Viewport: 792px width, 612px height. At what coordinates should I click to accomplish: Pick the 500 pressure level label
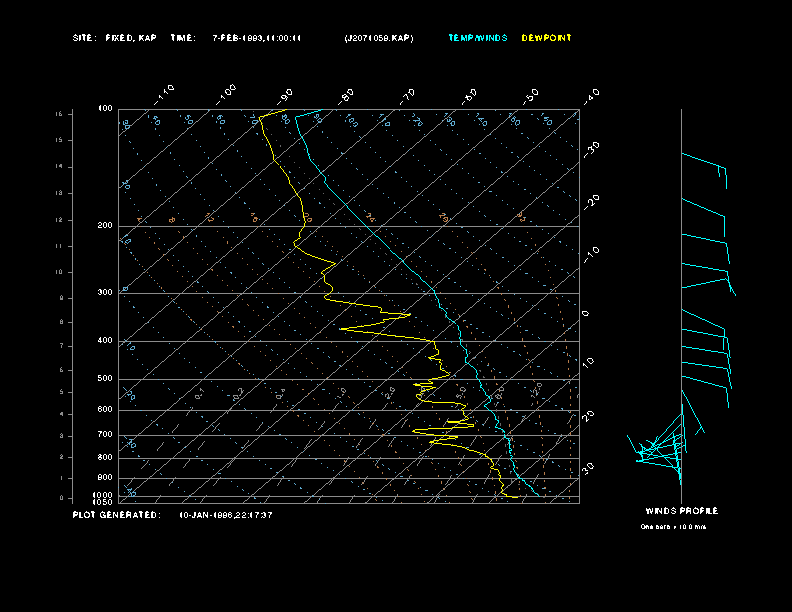105,379
